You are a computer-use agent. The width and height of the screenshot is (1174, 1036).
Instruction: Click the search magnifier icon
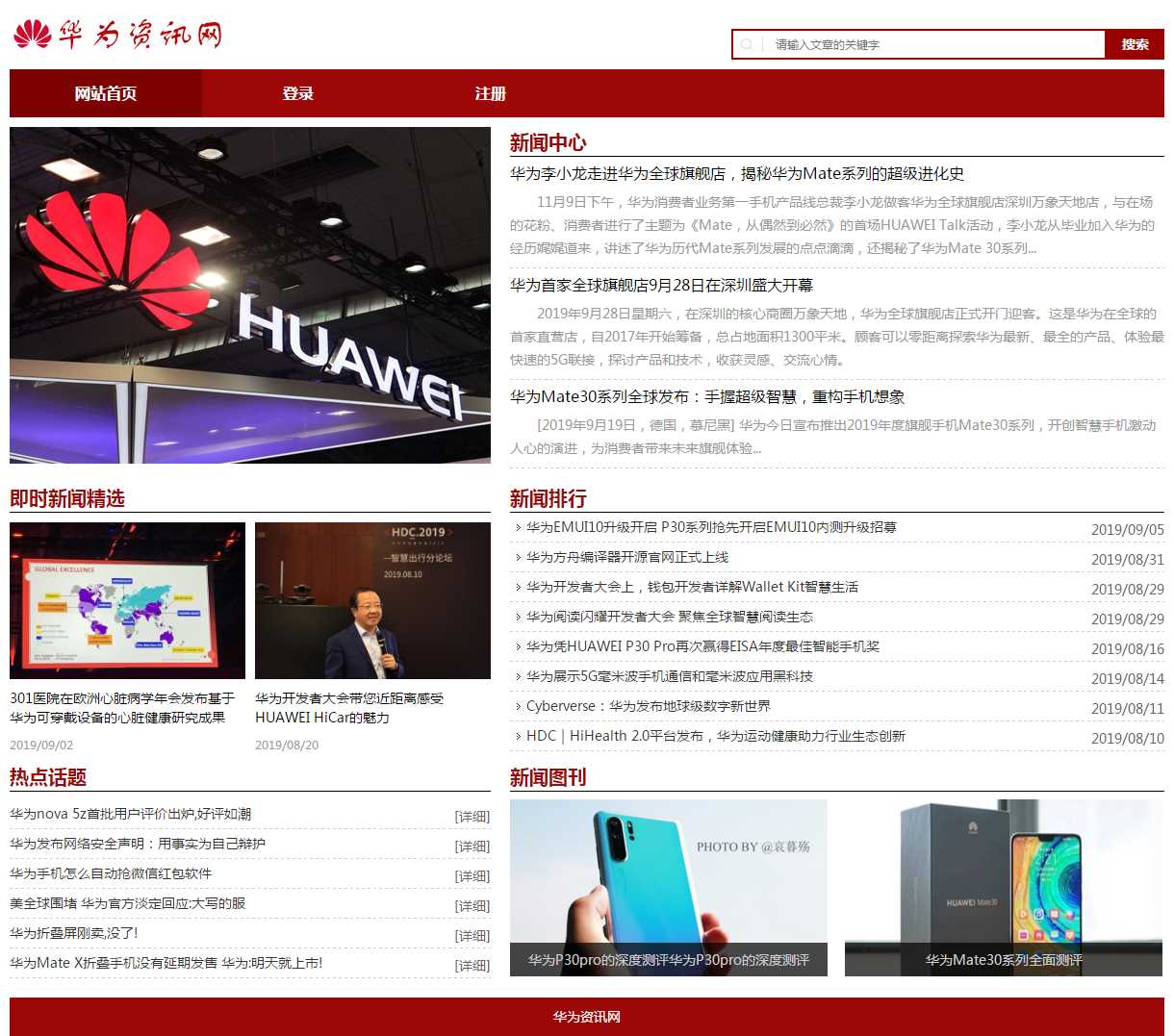pyautogui.click(x=747, y=44)
